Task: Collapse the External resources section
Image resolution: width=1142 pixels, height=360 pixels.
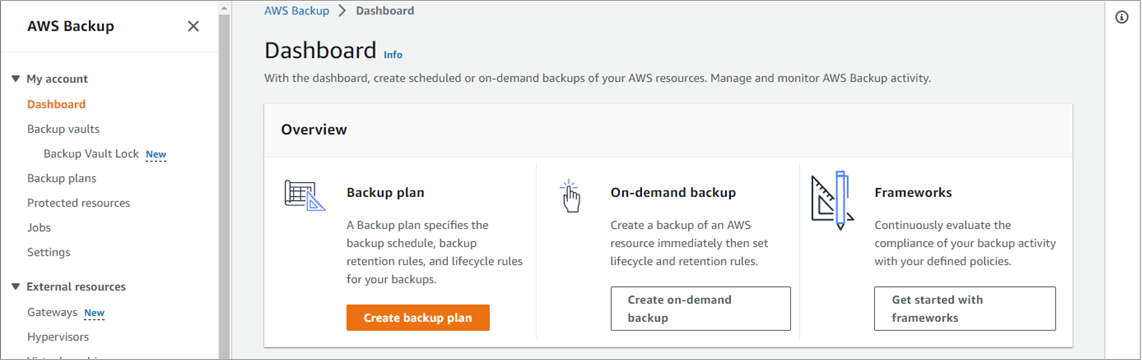Action: coord(16,286)
